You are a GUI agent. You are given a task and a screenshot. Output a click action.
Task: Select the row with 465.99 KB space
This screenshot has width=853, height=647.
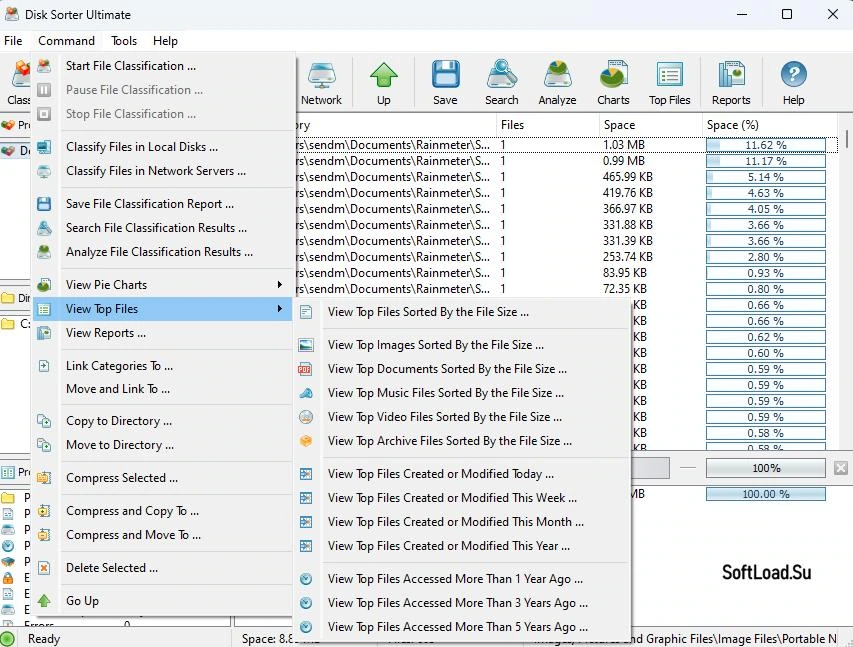[566, 177]
